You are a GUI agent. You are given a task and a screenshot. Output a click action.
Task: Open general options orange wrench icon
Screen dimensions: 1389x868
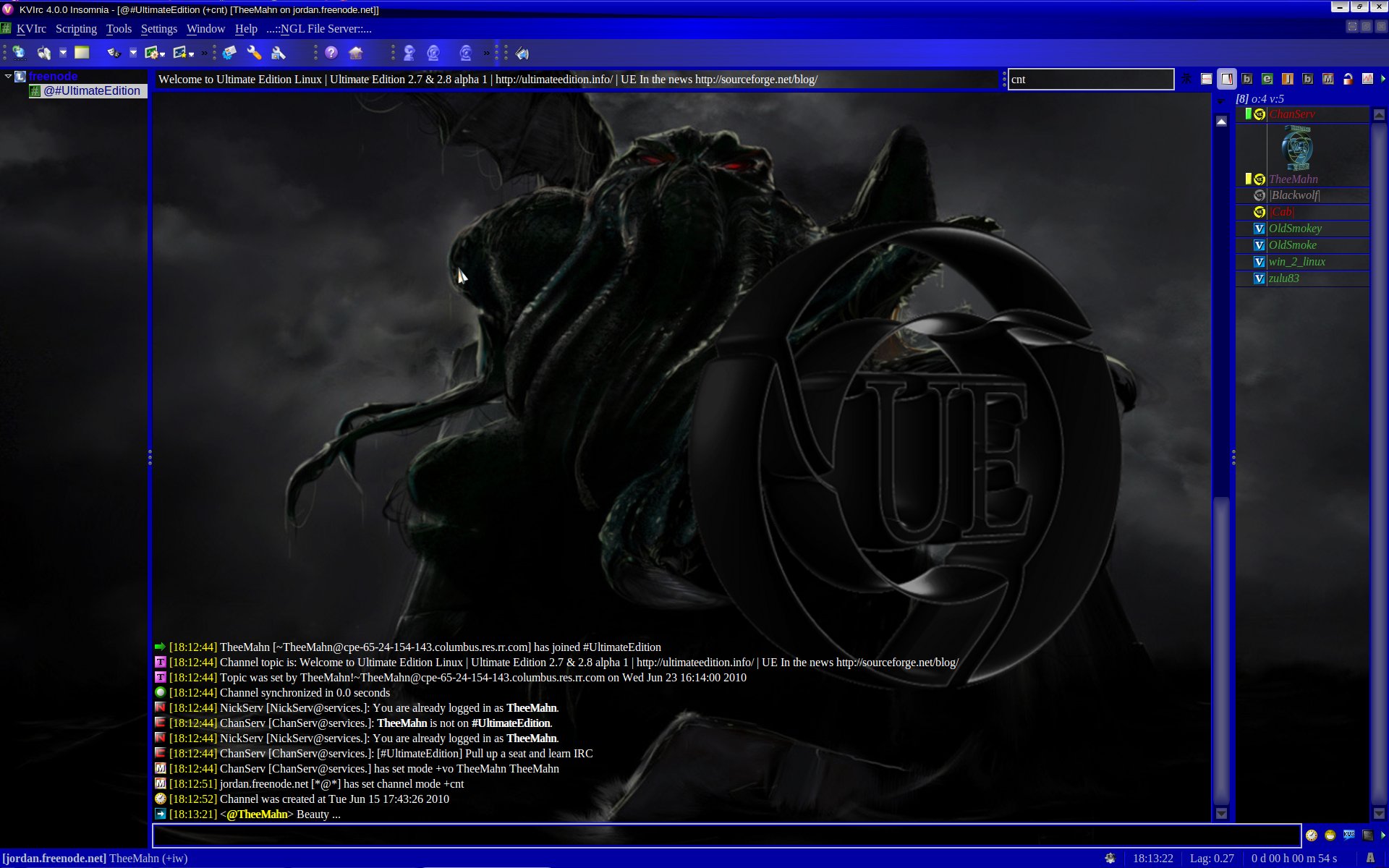(x=254, y=53)
